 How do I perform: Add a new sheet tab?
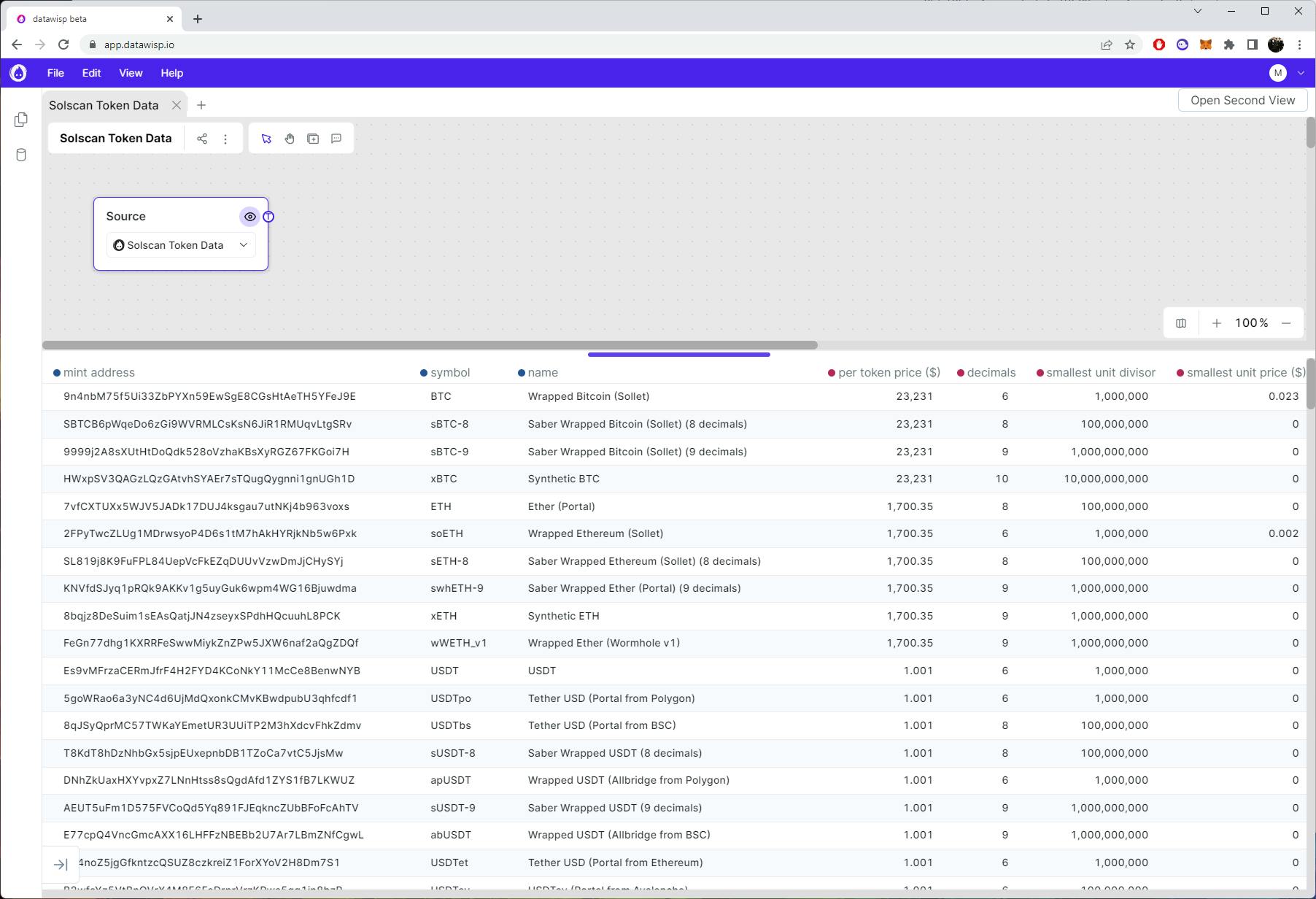[201, 105]
